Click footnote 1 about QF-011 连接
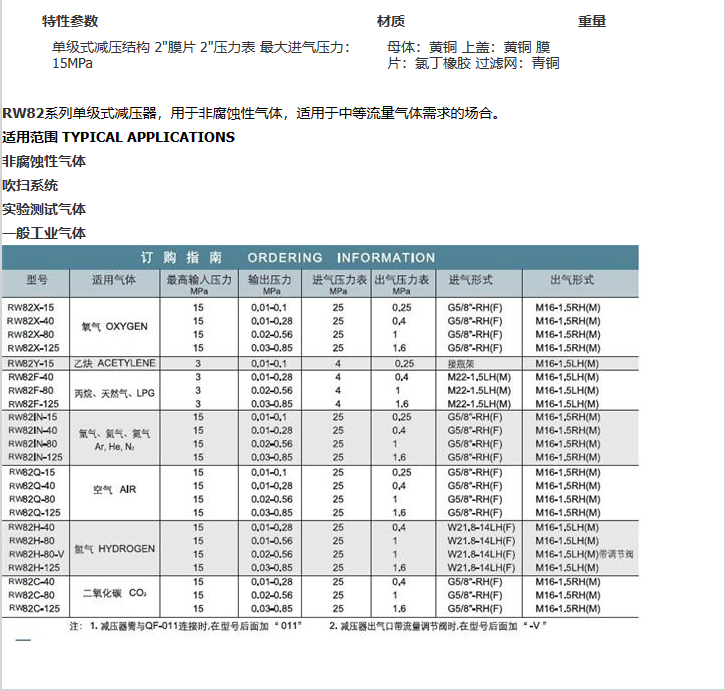The image size is (726, 691). 195,626
